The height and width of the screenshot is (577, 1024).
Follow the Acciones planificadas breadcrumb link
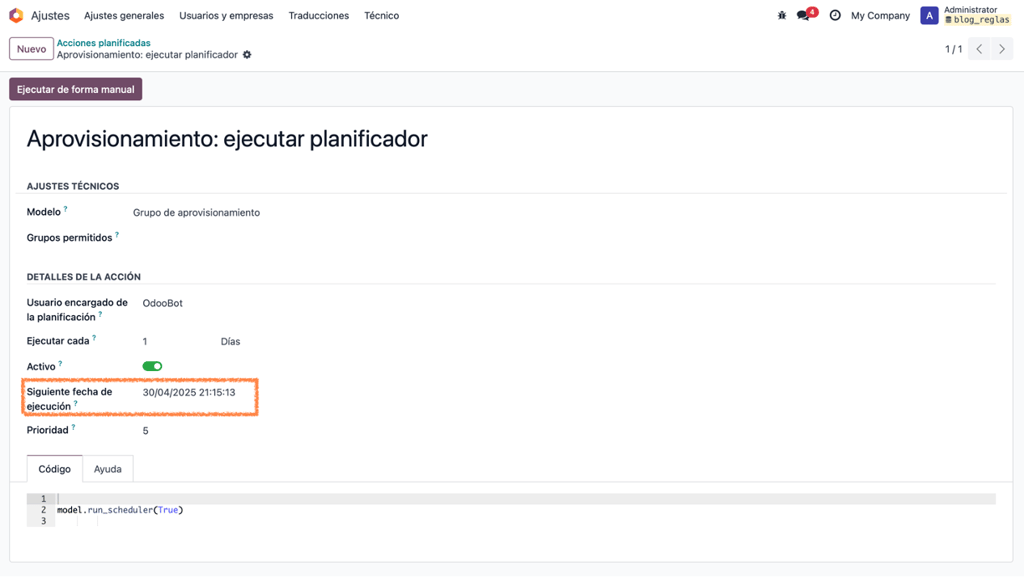point(103,43)
